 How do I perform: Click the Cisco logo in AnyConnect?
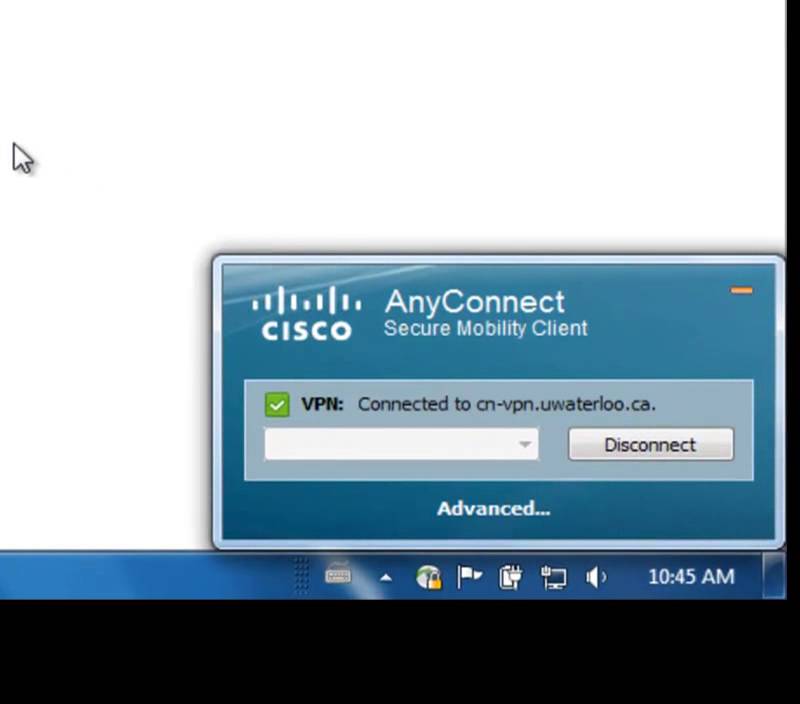coord(307,313)
